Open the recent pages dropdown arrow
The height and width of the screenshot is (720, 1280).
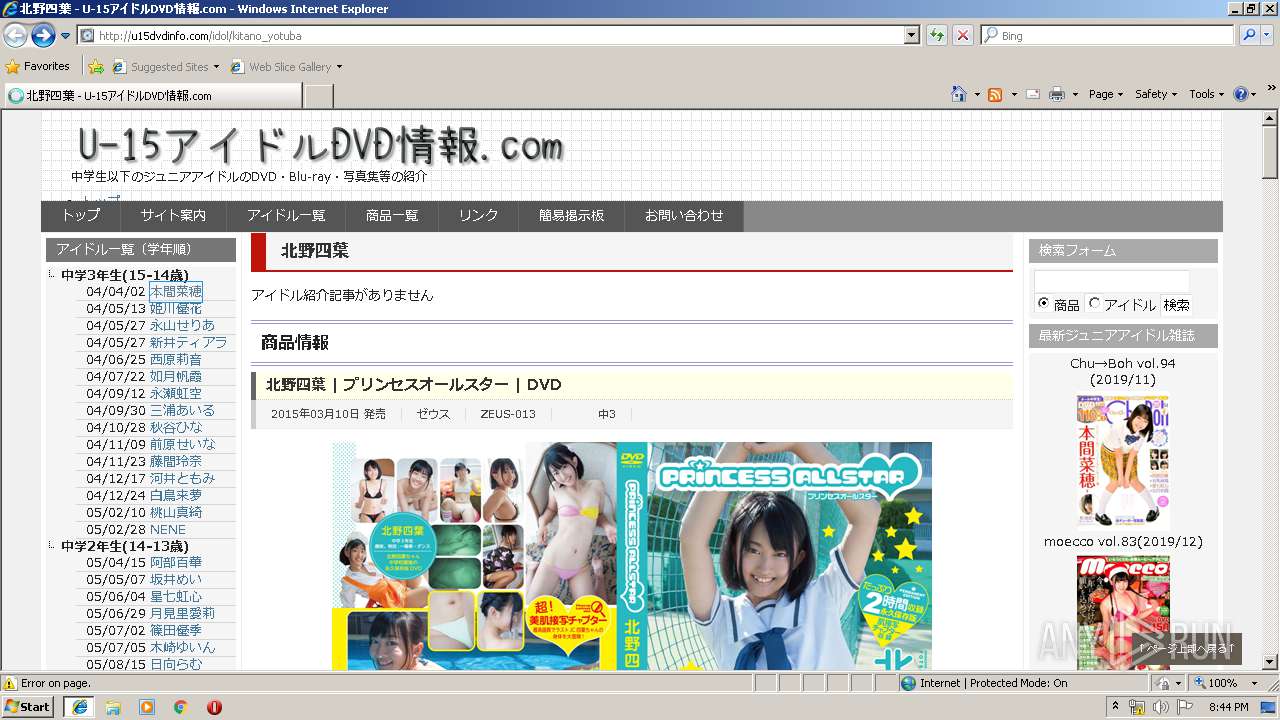(65, 36)
